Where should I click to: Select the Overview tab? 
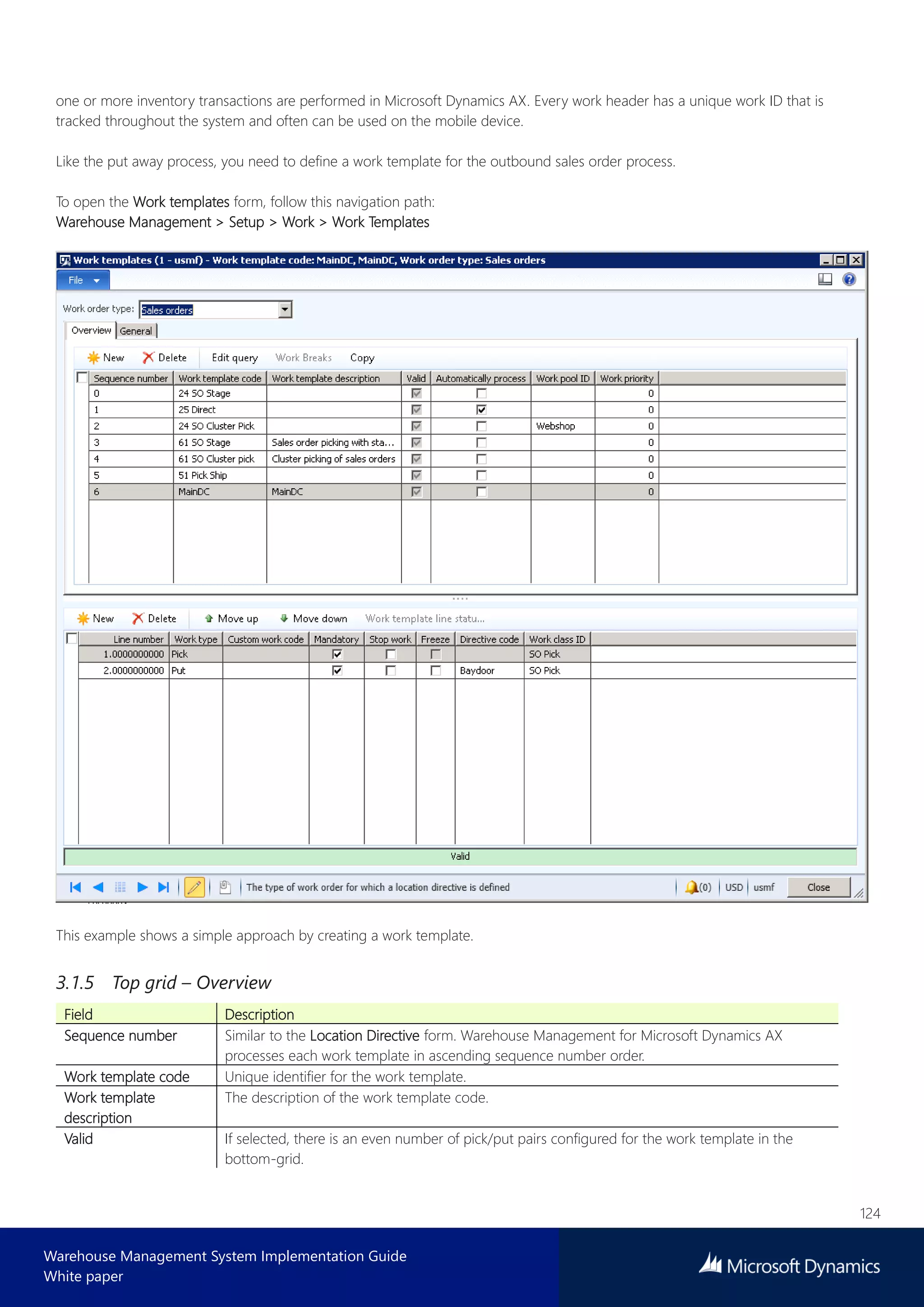click(91, 330)
